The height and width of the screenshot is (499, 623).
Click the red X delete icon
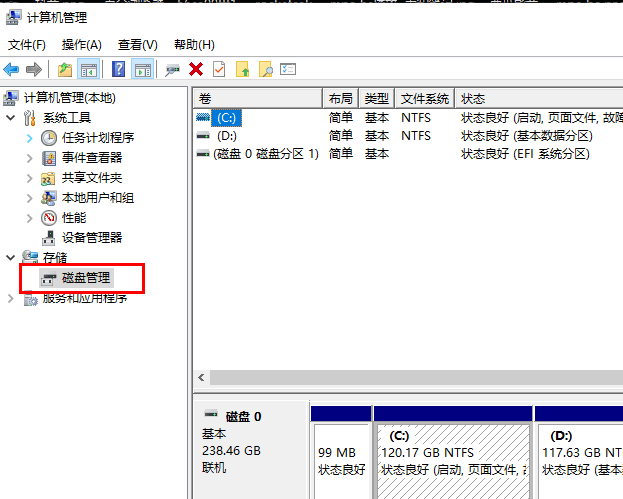196,70
